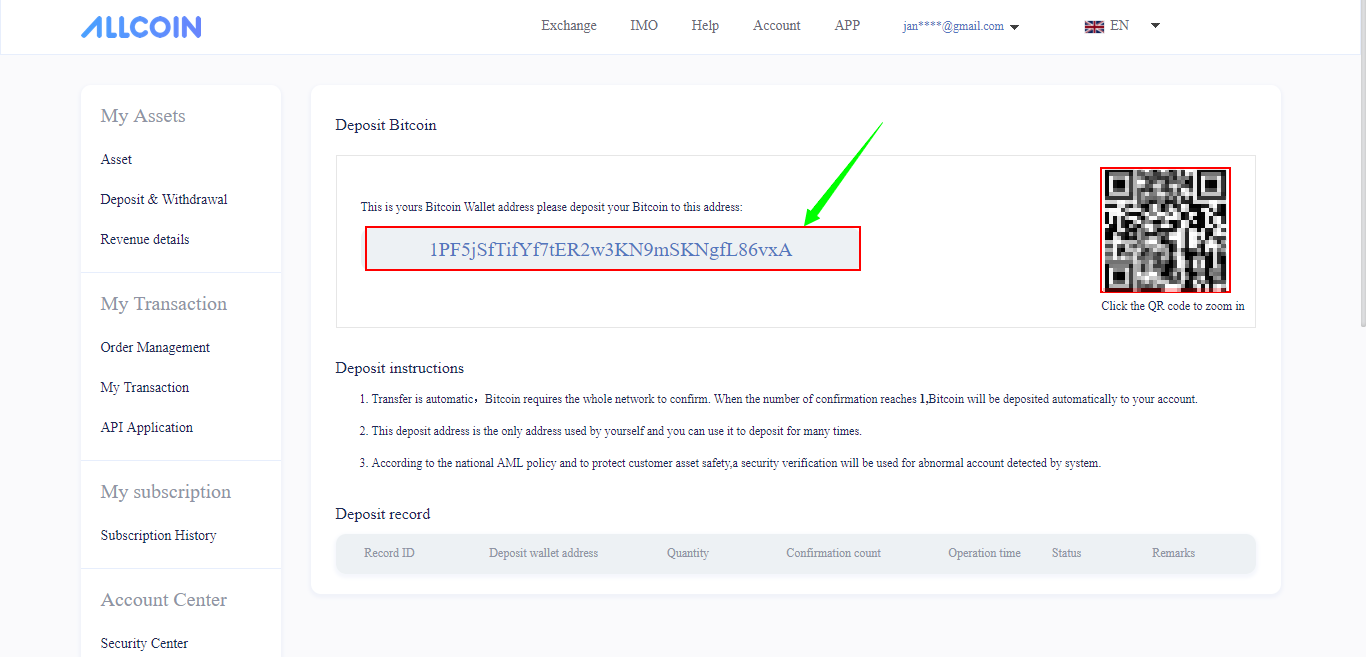Expand the EN language dropdown arrow
This screenshot has height=657, width=1366.
click(x=1155, y=26)
